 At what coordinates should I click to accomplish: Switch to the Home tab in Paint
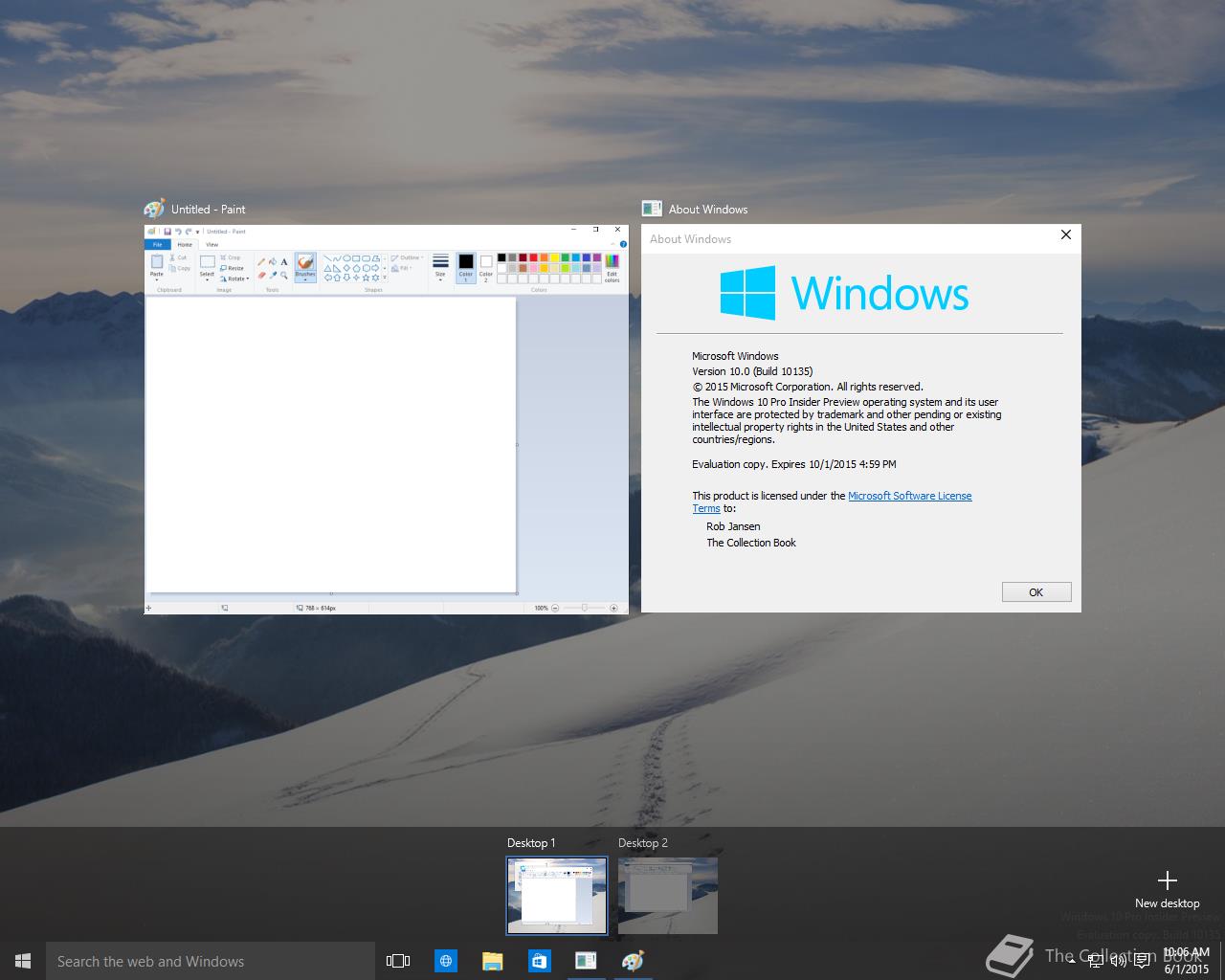tap(185, 244)
